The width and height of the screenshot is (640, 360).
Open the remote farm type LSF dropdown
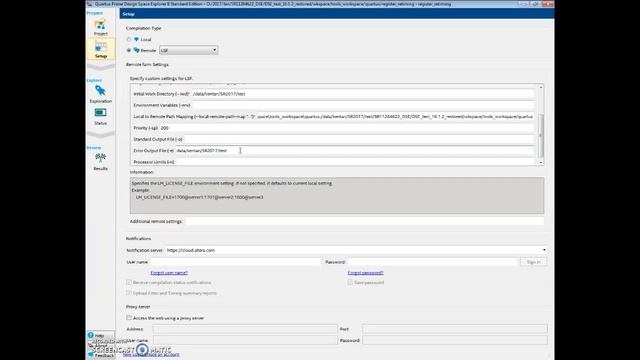pyautogui.click(x=189, y=50)
